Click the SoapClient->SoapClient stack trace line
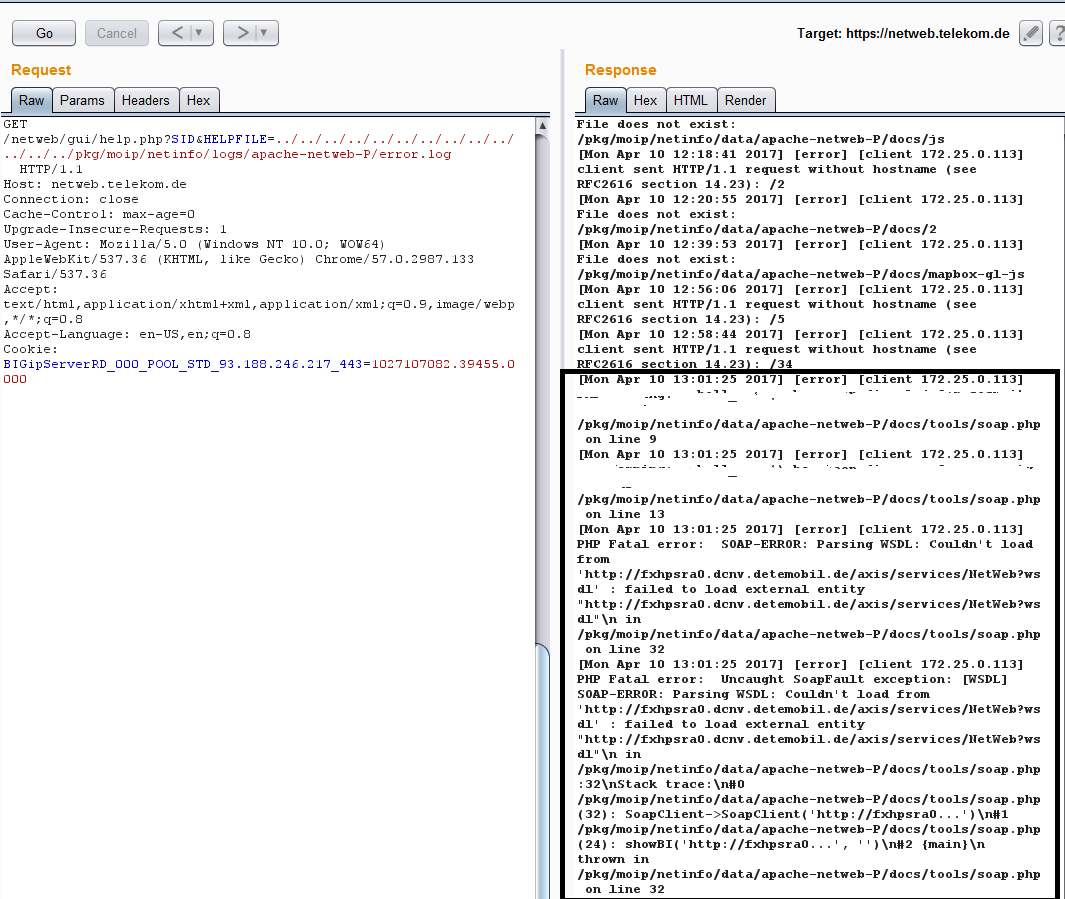This screenshot has height=899, width=1065. click(x=793, y=814)
